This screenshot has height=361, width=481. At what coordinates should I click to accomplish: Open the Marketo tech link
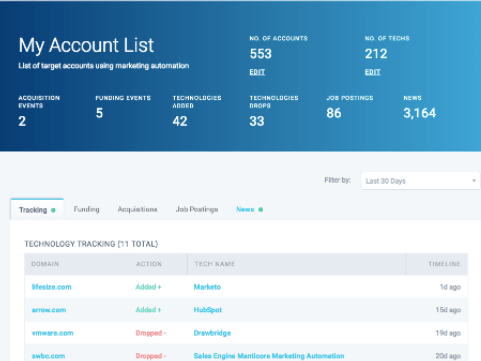pos(207,287)
